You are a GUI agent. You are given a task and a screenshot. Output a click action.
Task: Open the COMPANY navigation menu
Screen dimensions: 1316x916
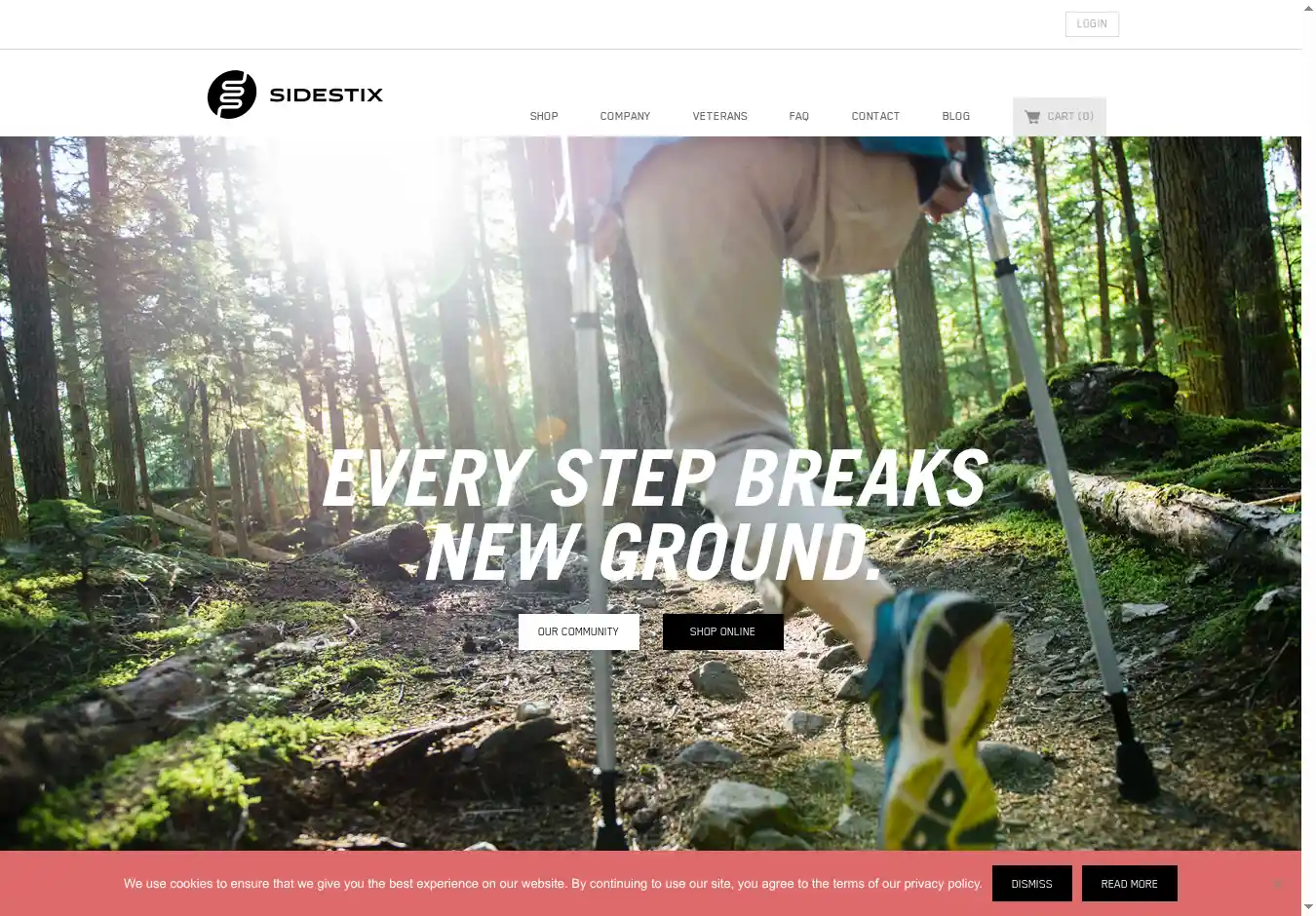625,116
